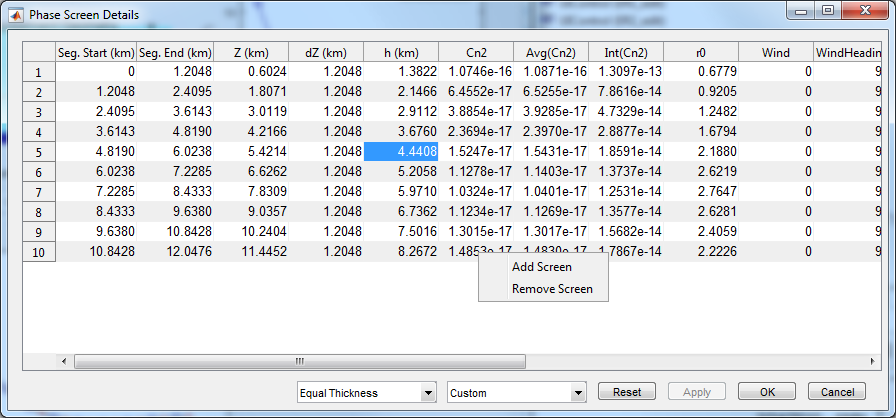Click the Cancel button

coord(837,392)
